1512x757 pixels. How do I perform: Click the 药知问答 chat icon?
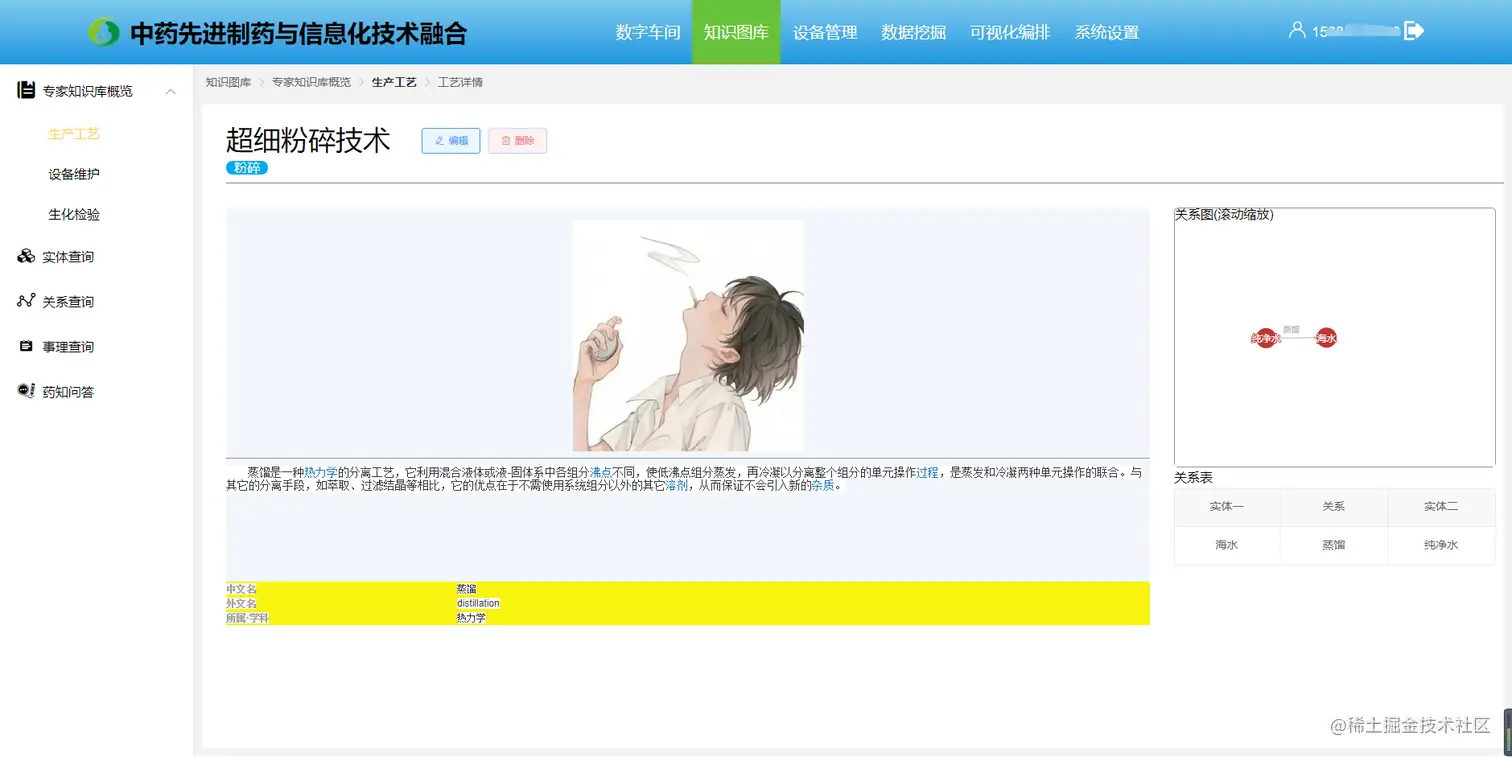click(x=27, y=391)
